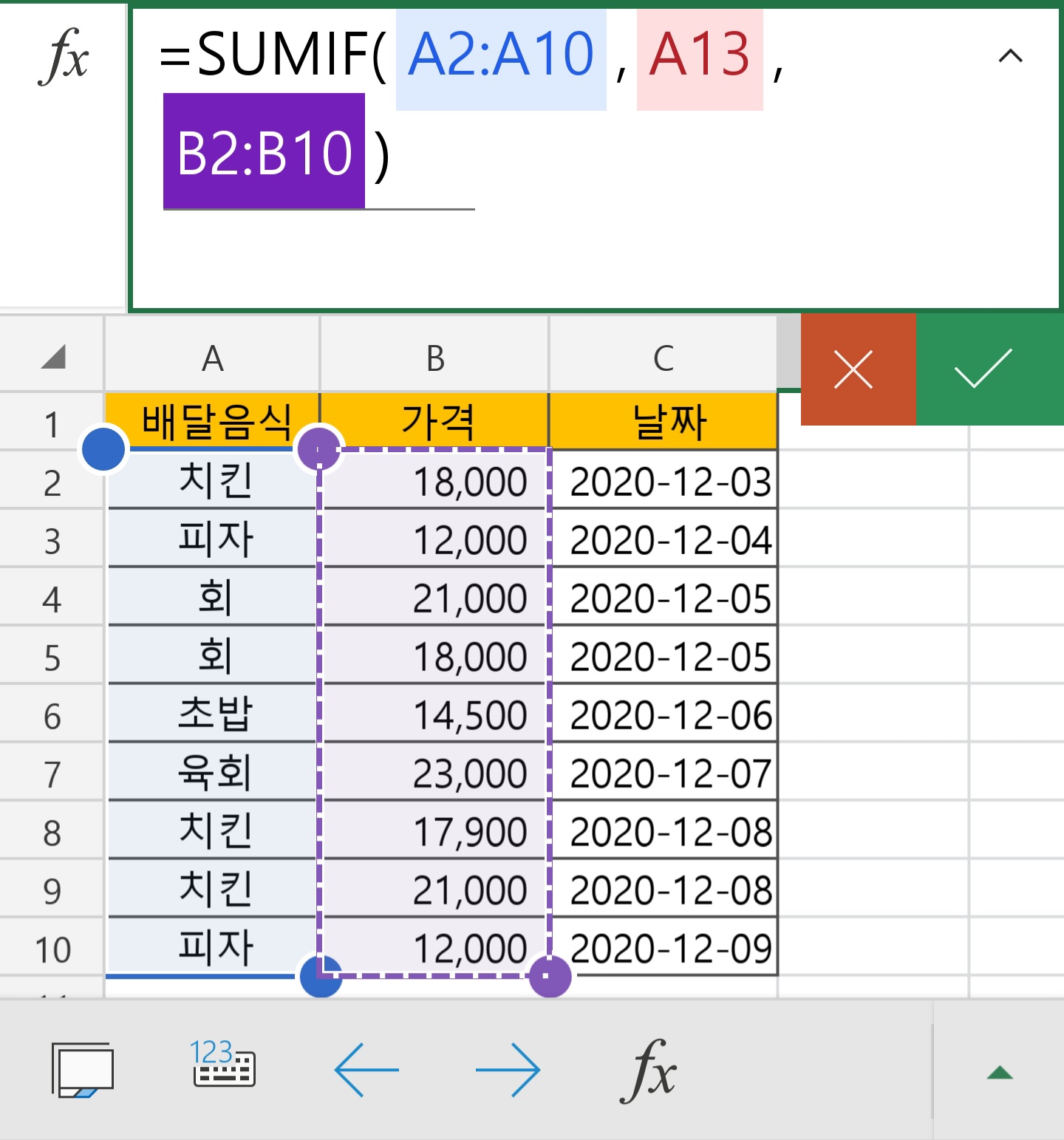
Task: Click the 초밥 cell
Action: 213,714
